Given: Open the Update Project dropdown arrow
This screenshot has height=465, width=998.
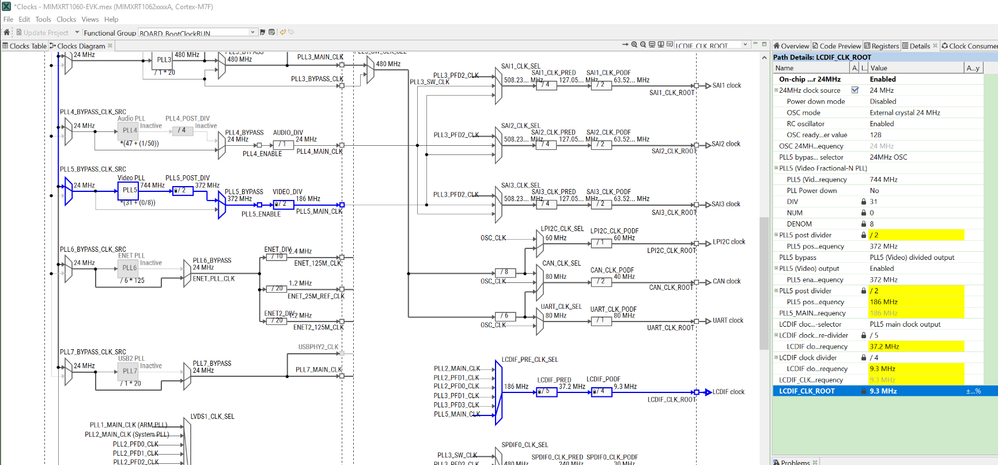Looking at the screenshot, I should (77, 32).
